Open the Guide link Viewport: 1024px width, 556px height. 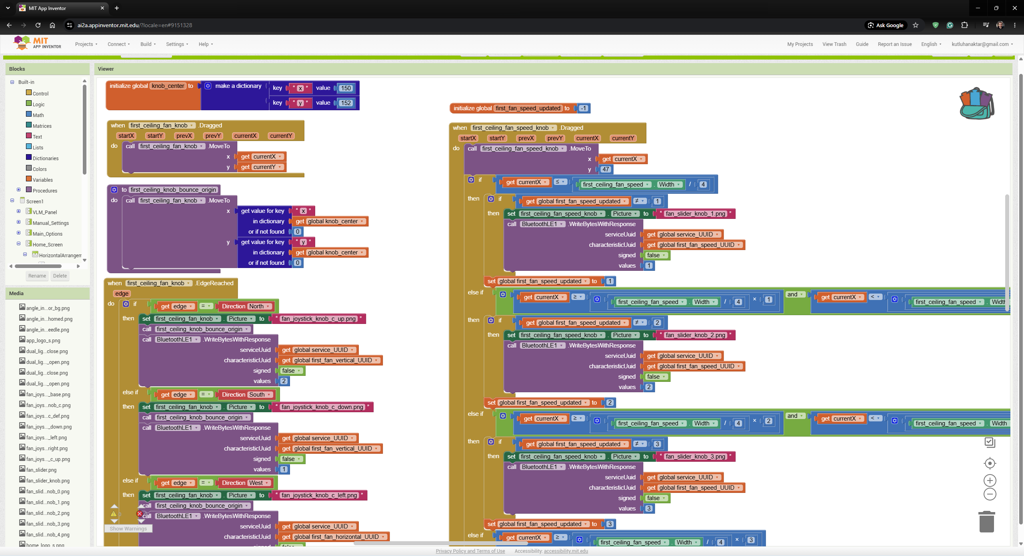click(x=862, y=44)
